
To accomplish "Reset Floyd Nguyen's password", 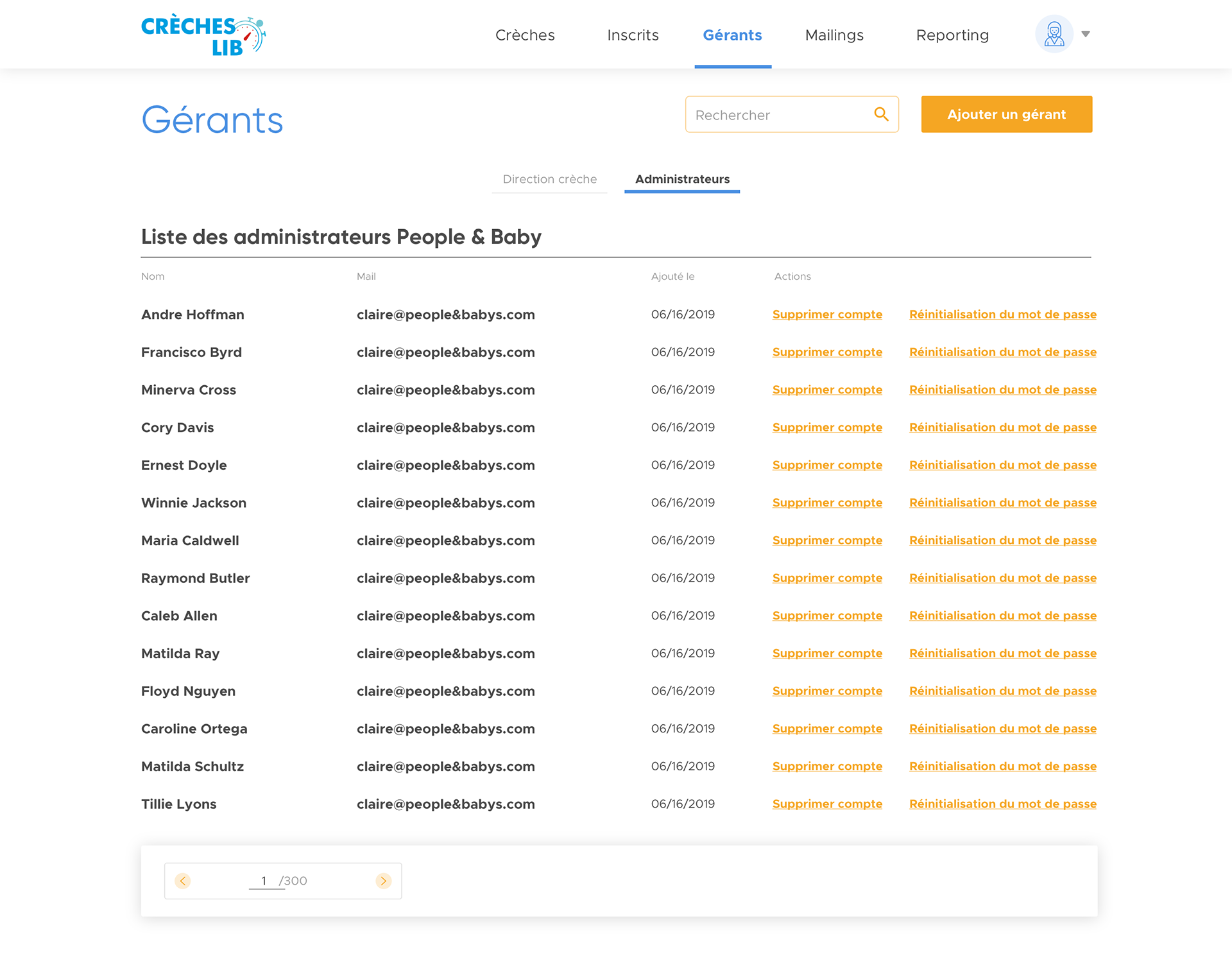I will click(1003, 691).
